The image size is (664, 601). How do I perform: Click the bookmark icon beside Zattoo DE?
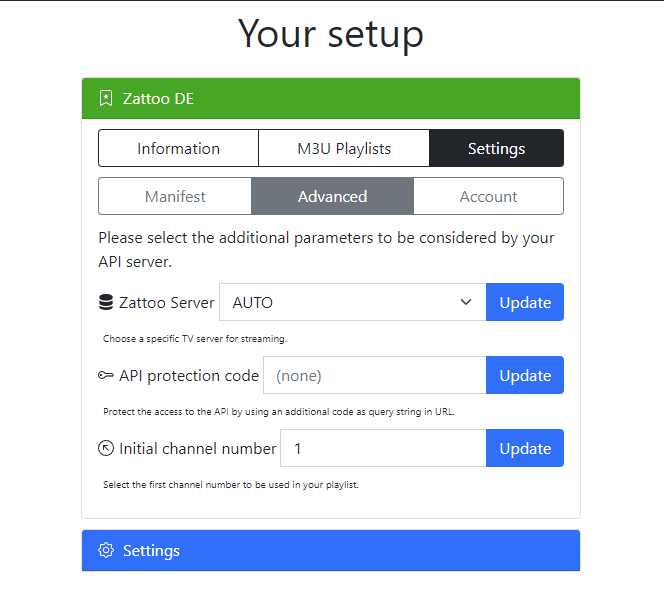(106, 98)
